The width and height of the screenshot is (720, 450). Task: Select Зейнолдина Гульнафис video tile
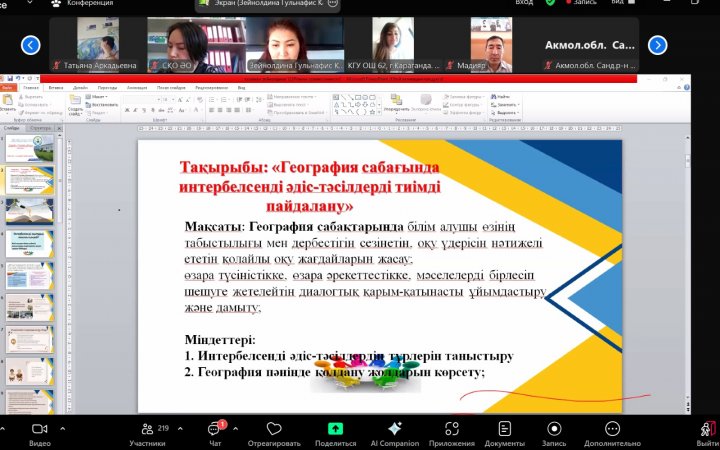coord(294,44)
